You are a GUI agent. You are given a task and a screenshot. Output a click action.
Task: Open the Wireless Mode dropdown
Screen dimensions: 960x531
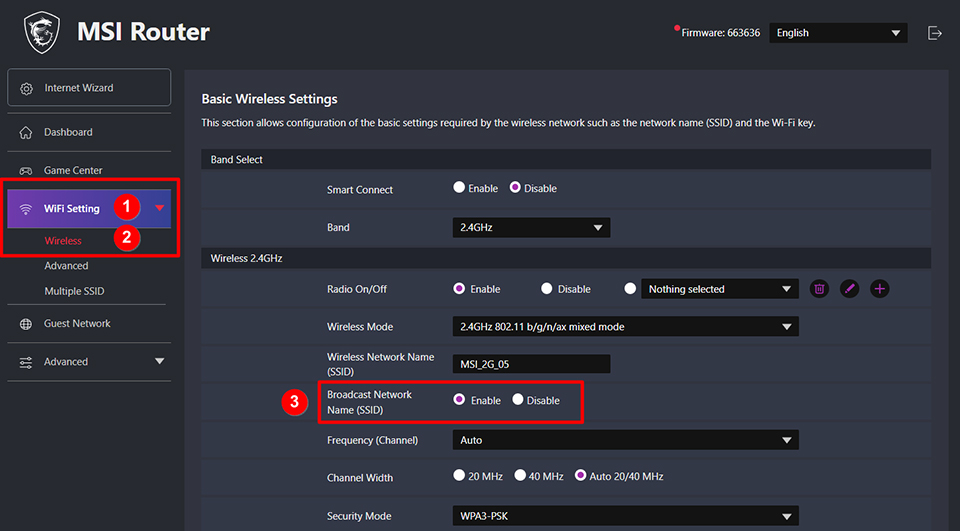point(625,326)
